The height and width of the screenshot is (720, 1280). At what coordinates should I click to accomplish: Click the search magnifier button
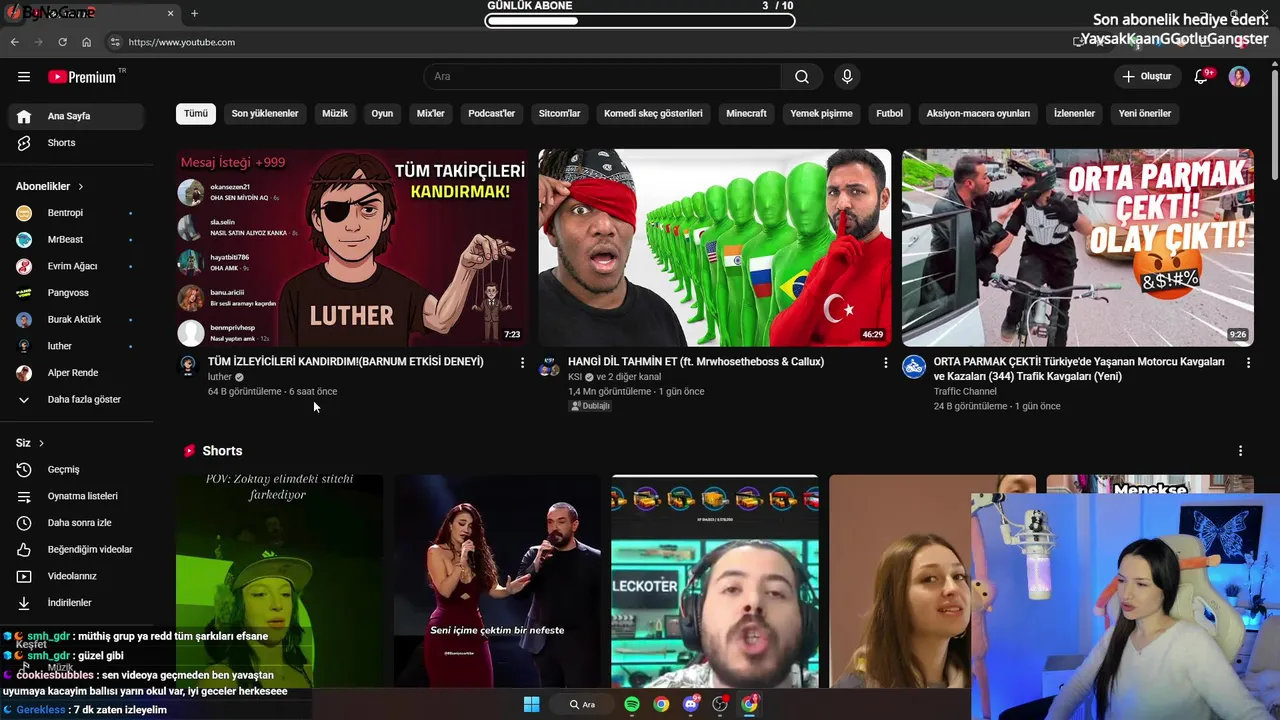click(802, 77)
